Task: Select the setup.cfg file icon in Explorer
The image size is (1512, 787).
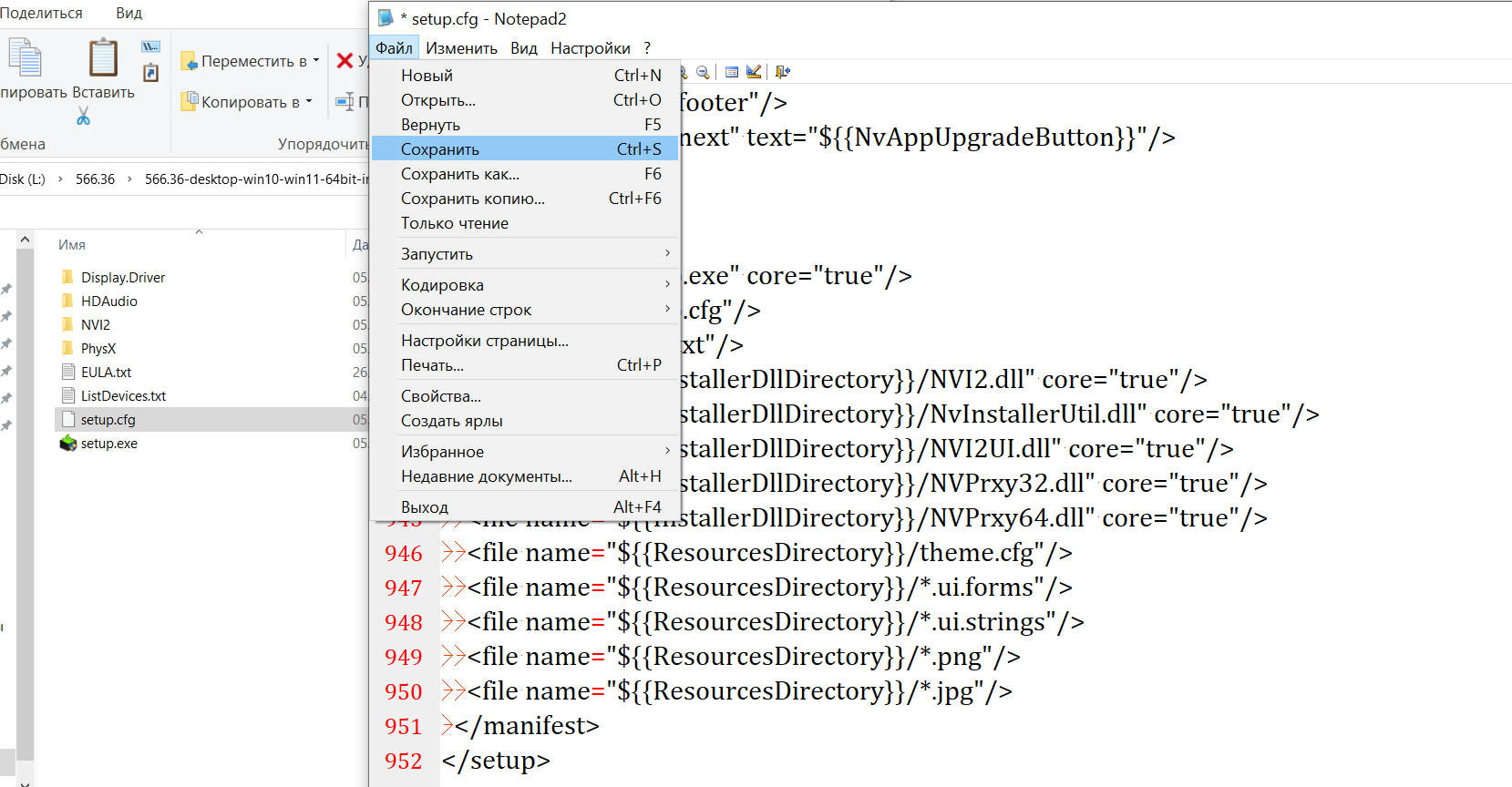Action: tap(67, 419)
